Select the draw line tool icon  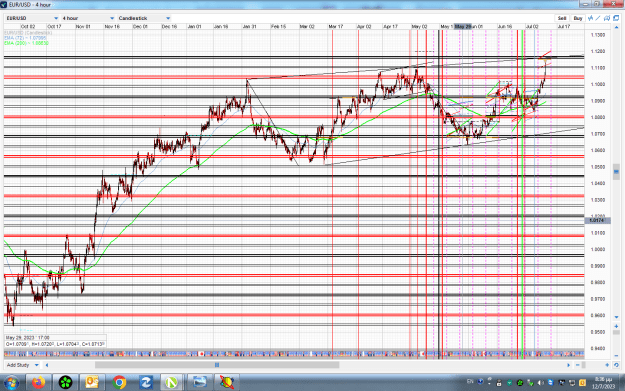598,18
